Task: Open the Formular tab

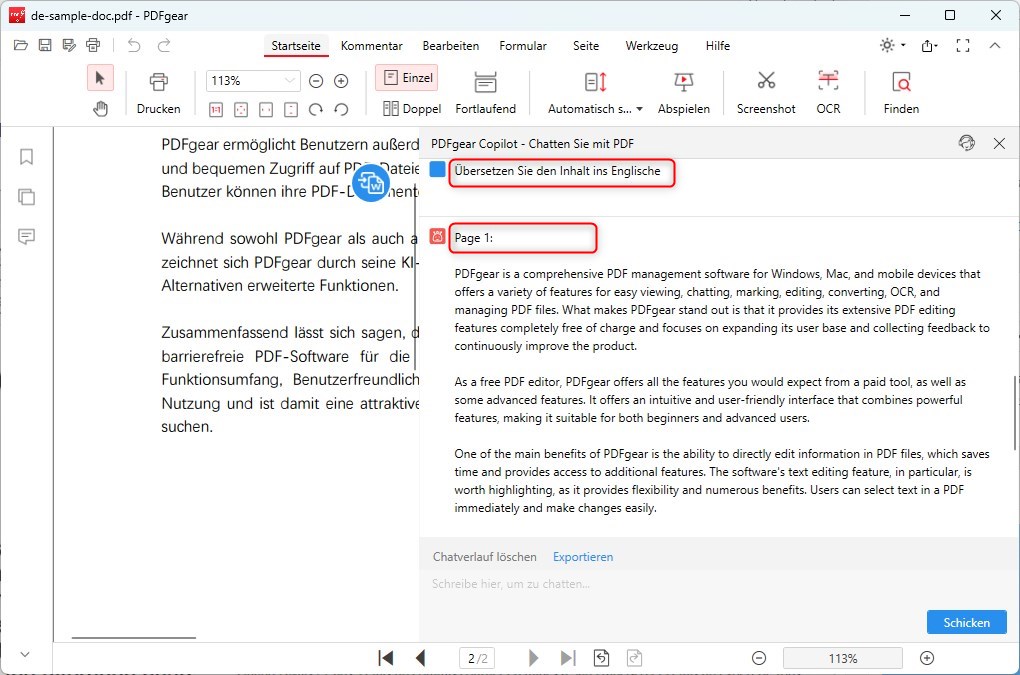Action: tap(523, 46)
